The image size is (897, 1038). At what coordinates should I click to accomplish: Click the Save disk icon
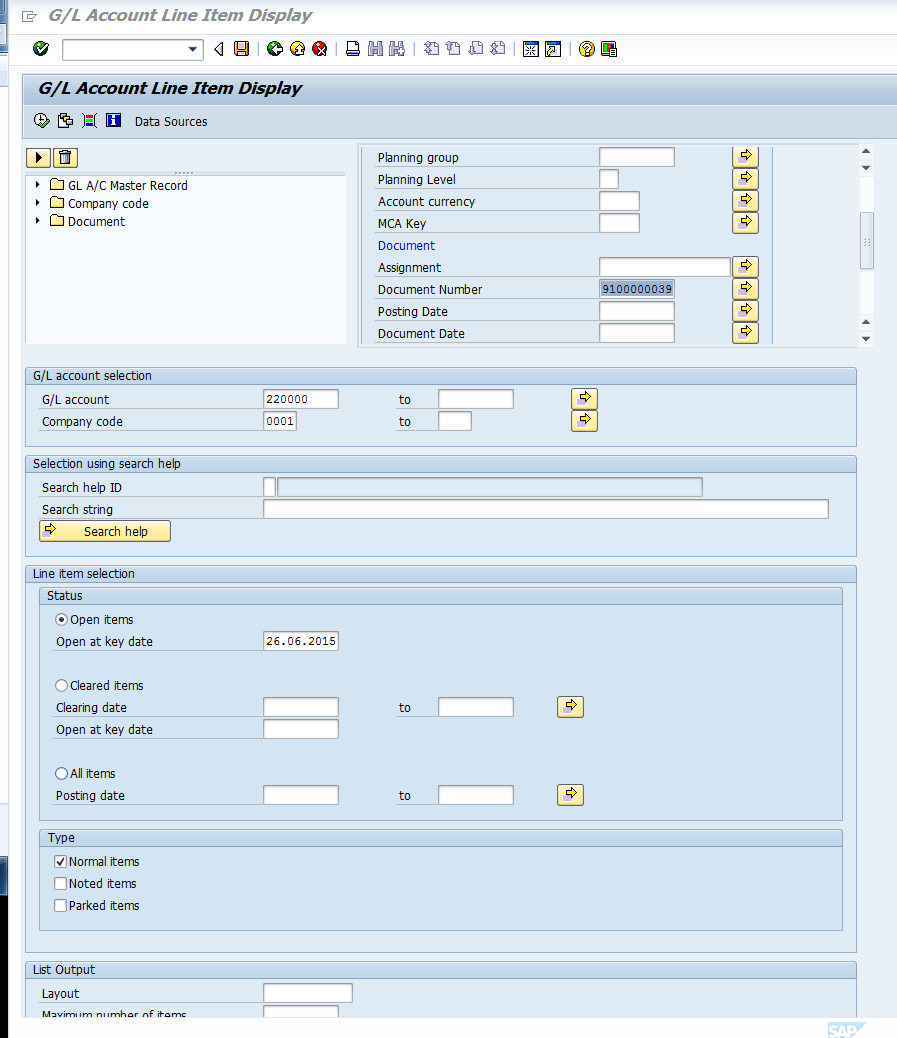pyautogui.click(x=242, y=49)
